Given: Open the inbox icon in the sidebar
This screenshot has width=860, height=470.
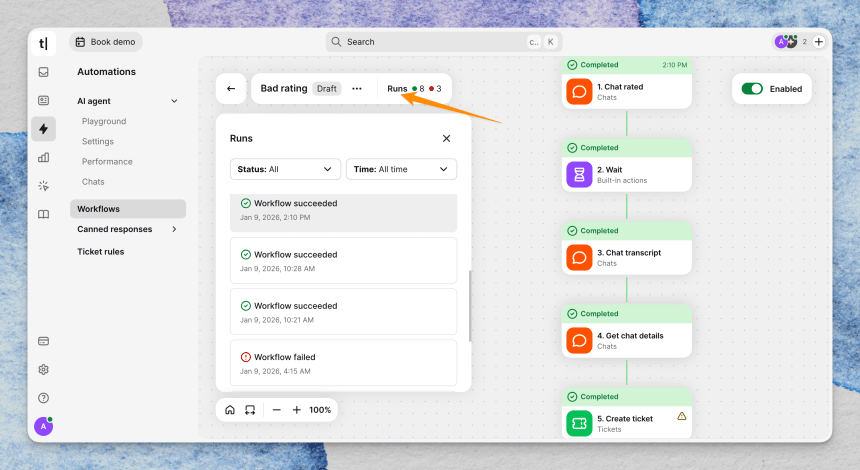Looking at the screenshot, I should (43, 72).
